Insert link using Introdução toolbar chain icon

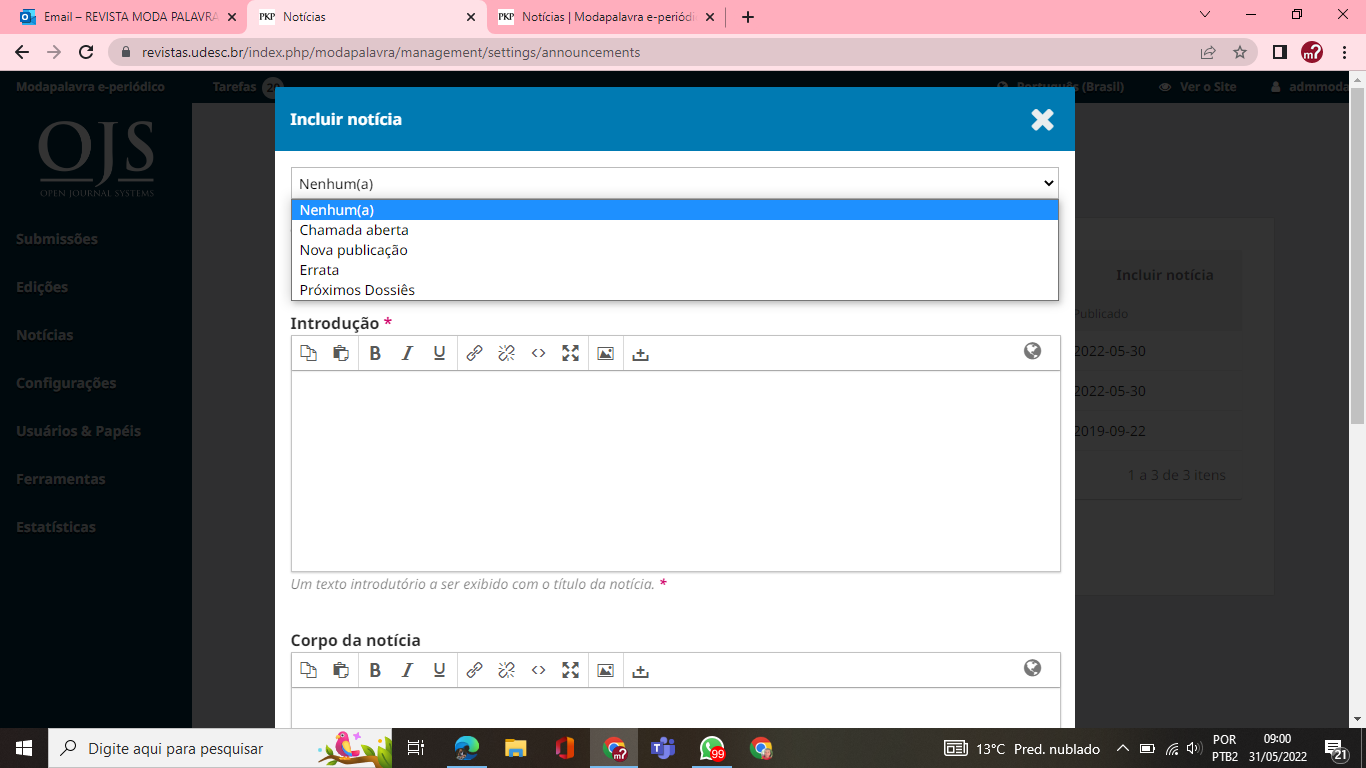pos(474,353)
